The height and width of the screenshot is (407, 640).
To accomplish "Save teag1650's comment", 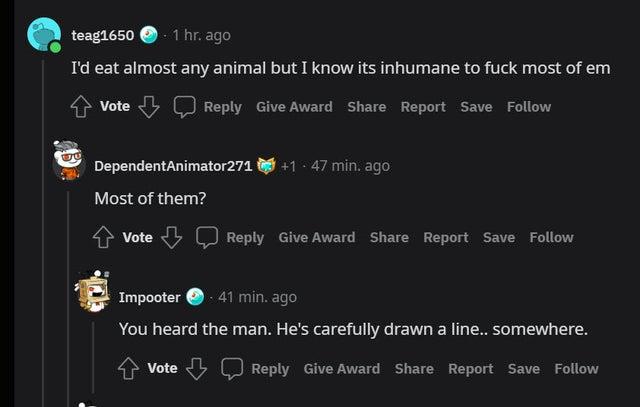I will coord(476,106).
